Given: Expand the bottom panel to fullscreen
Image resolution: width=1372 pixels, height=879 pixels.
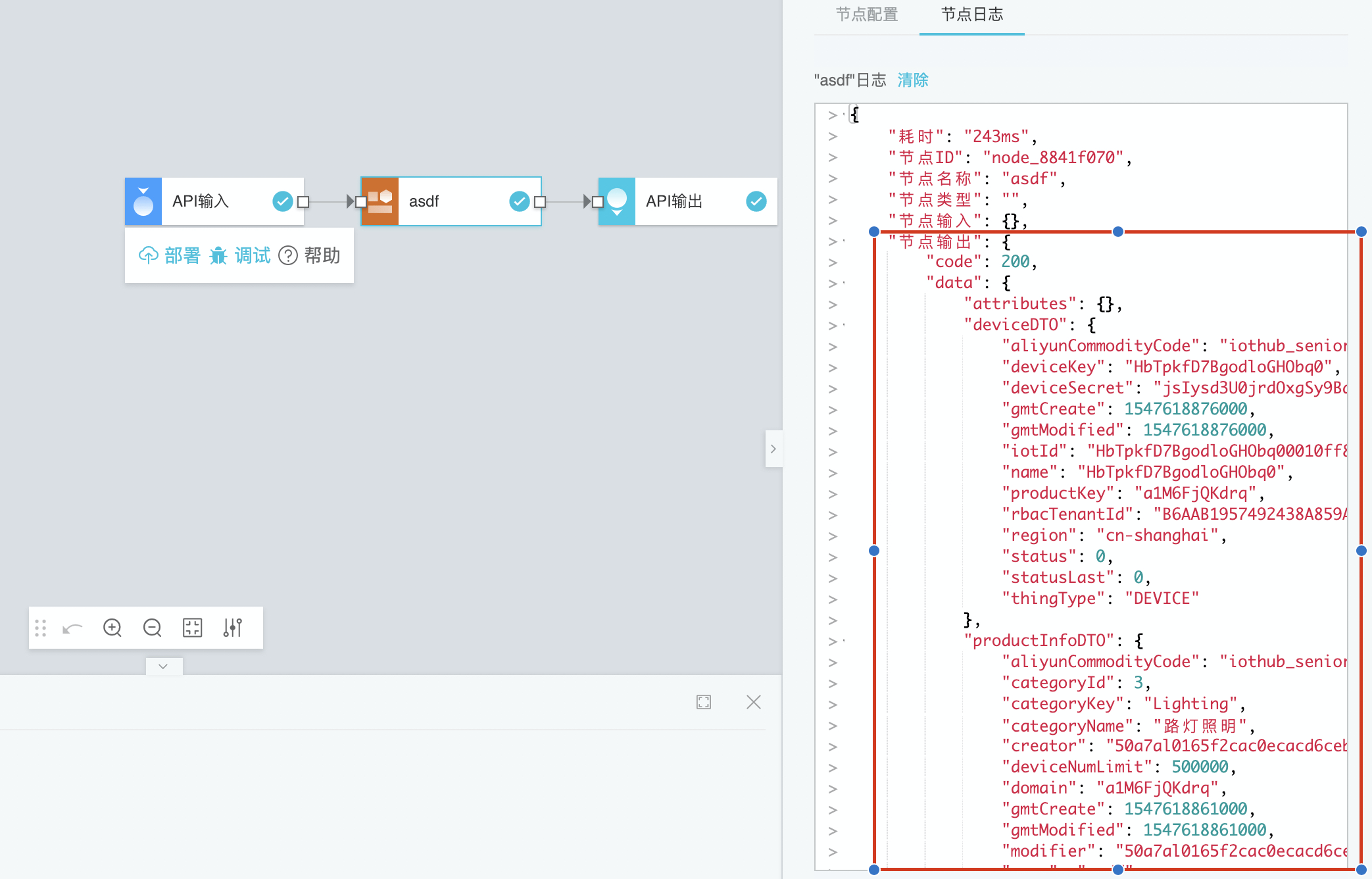Looking at the screenshot, I should click(x=704, y=702).
